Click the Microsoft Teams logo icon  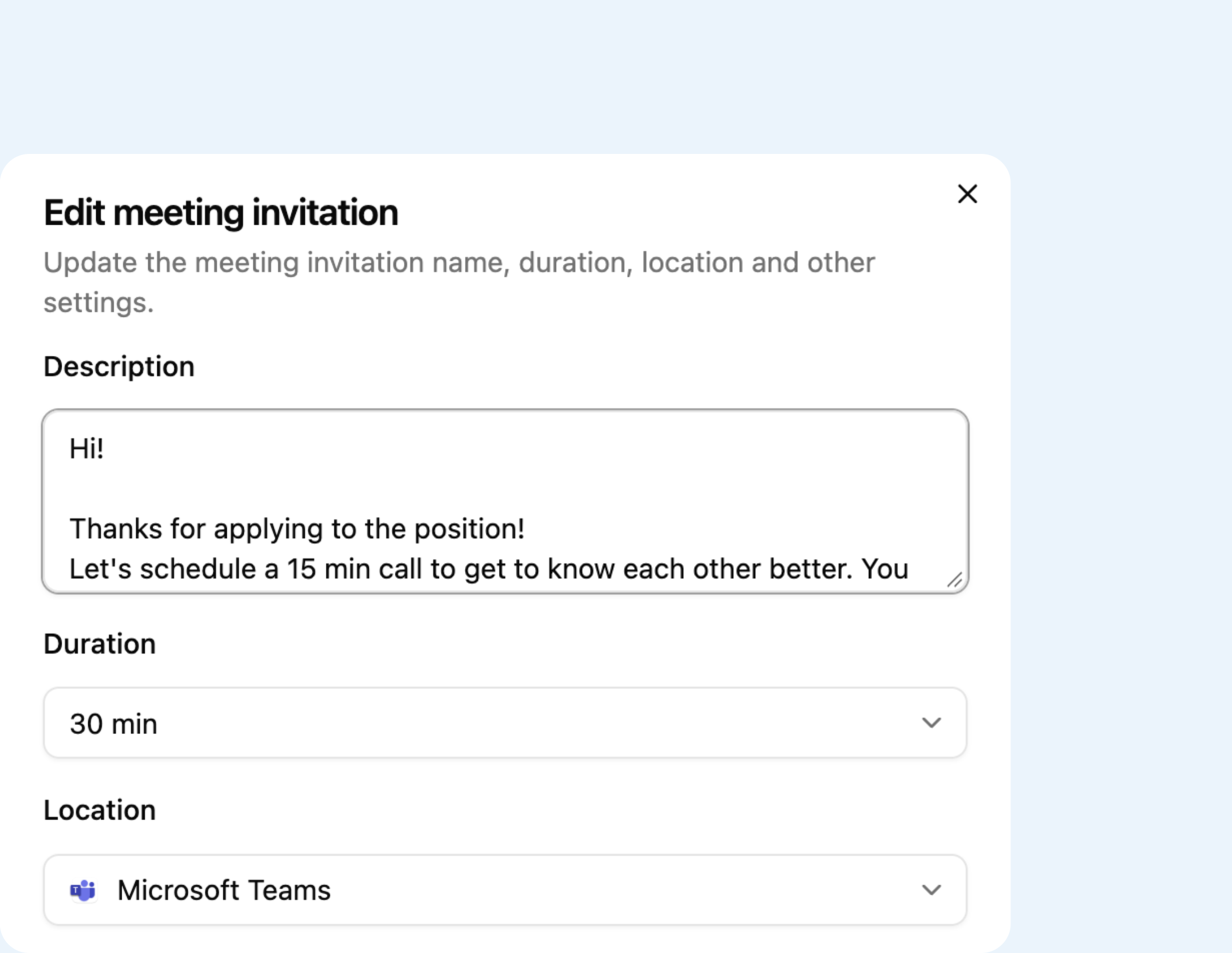click(83, 890)
